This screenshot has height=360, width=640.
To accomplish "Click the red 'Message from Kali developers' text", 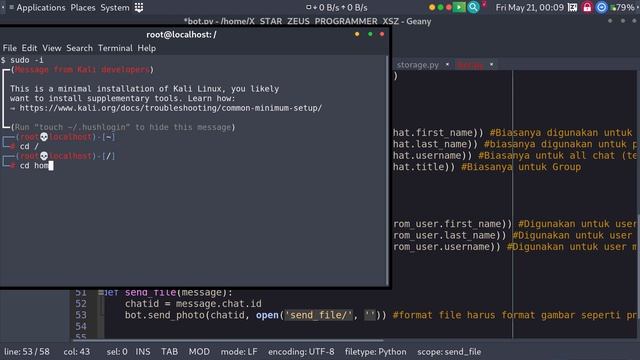I will tap(83, 70).
